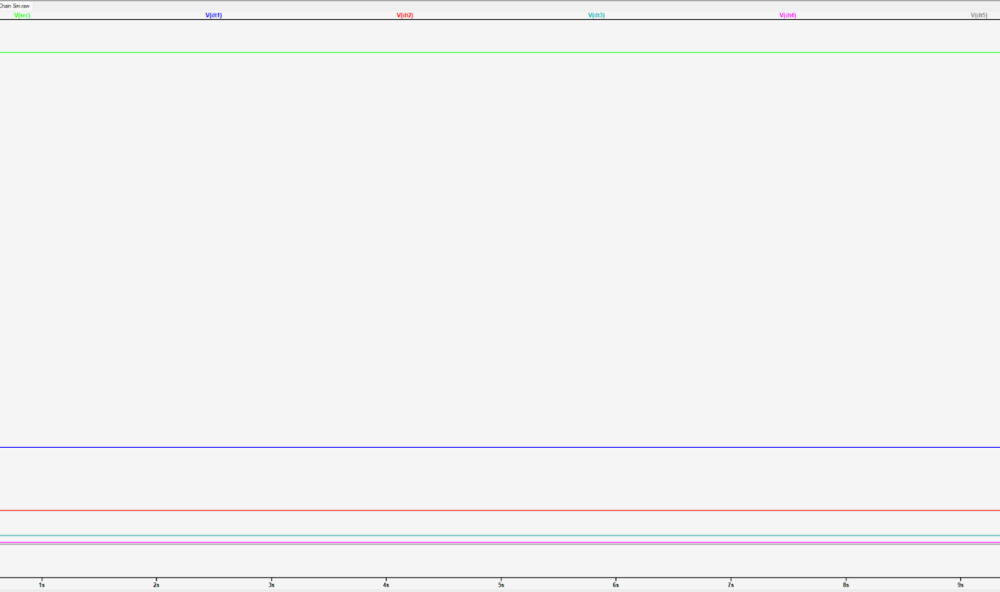The height and width of the screenshot is (592, 1000).
Task: Click the blue V(dt1) trace label
Action: pos(214,15)
